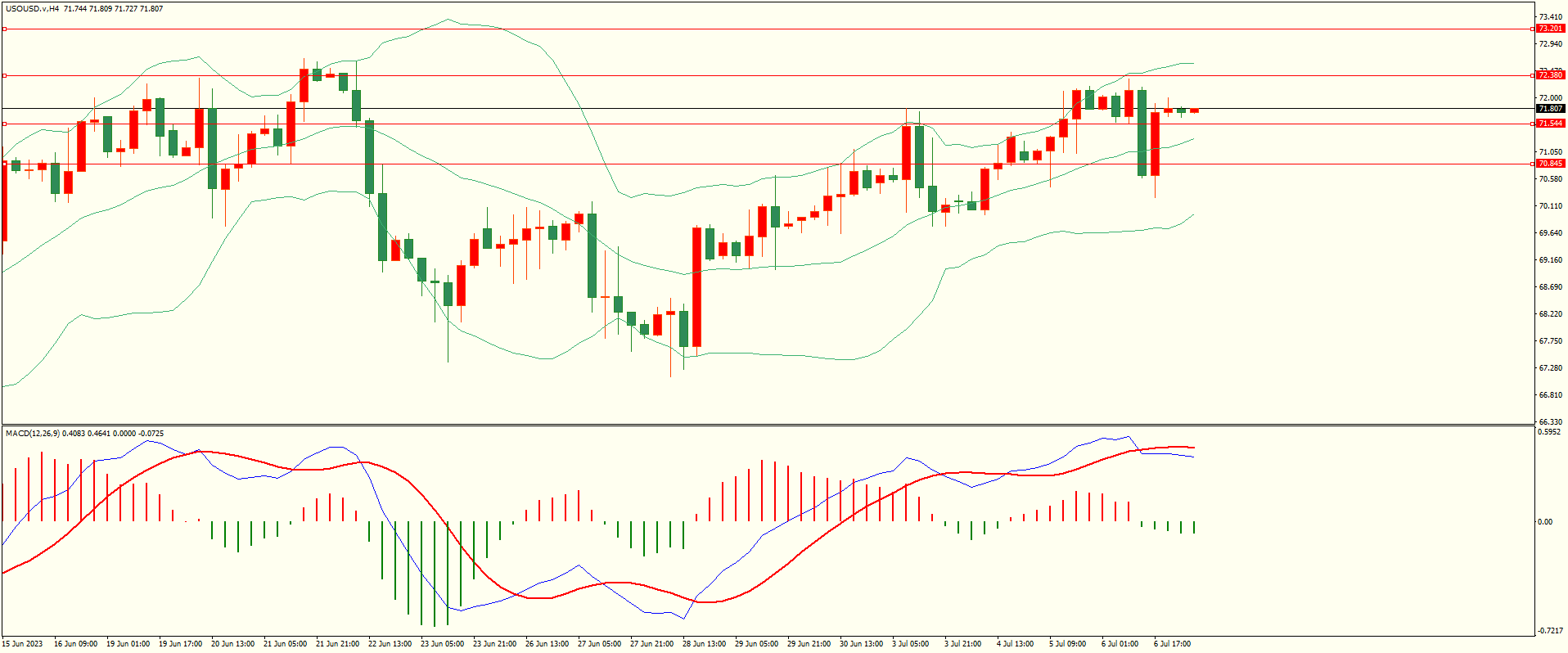Click the red 73.201 price level tag
The image size is (1568, 653).
[1550, 29]
